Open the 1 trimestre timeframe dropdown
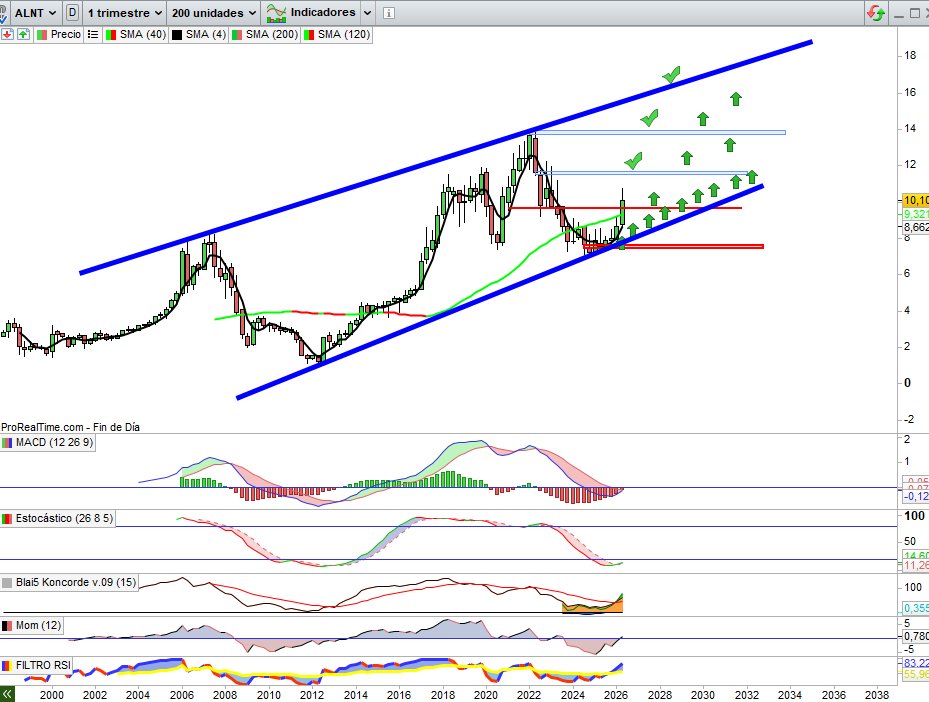This screenshot has height=702, width=929. point(125,12)
